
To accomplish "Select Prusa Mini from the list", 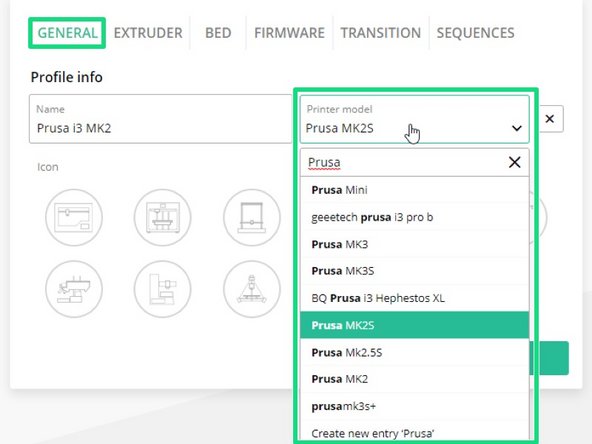I will click(415, 190).
